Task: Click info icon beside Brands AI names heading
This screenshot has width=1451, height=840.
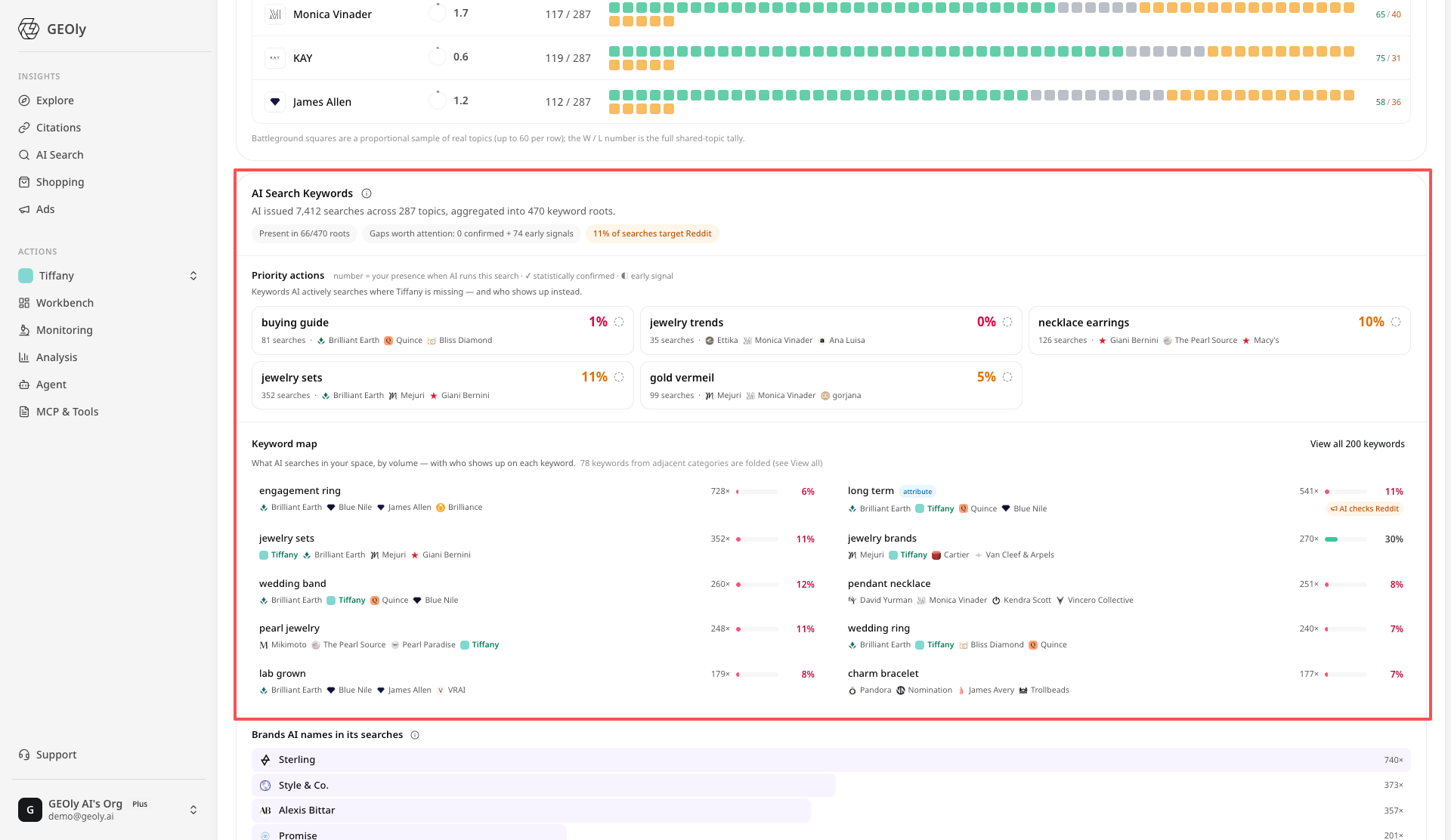Action: click(415, 735)
